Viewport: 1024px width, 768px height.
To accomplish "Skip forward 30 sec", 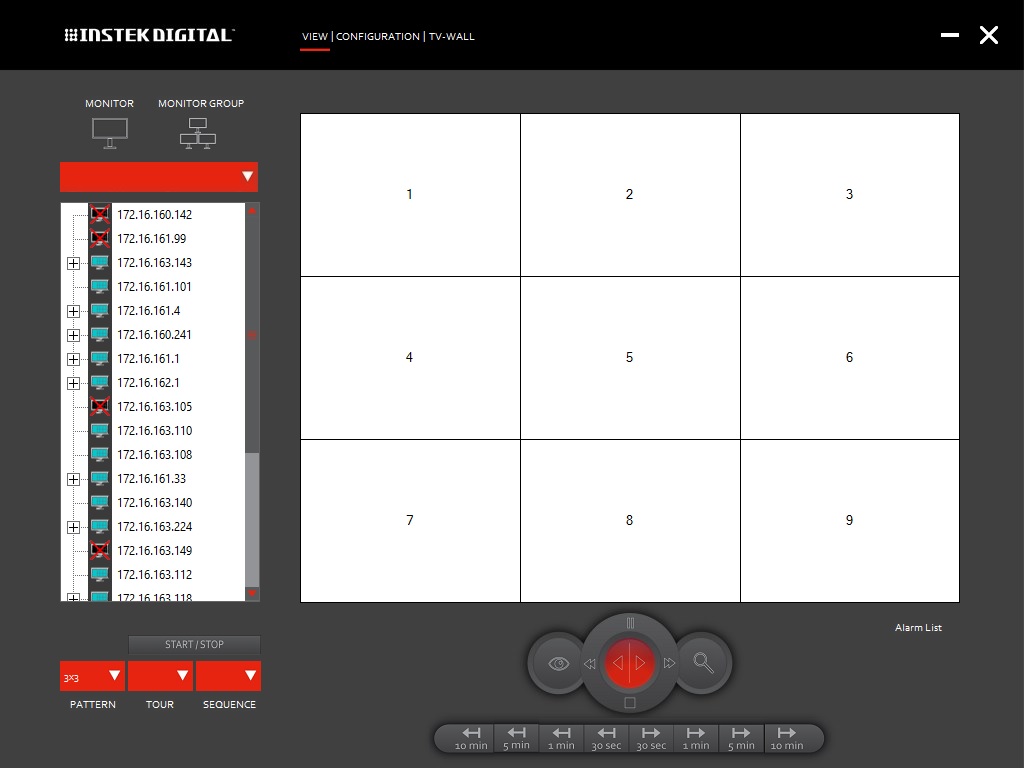I will [x=651, y=738].
